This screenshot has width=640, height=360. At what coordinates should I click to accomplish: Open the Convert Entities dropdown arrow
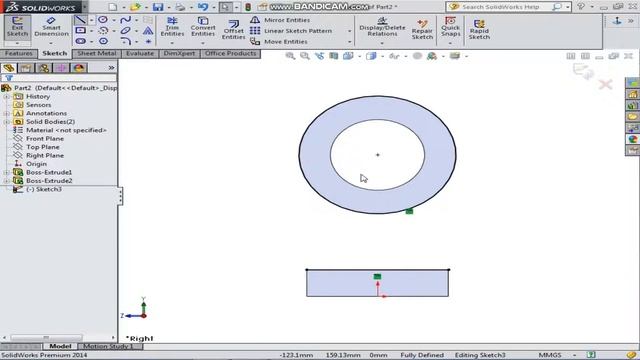tap(203, 43)
